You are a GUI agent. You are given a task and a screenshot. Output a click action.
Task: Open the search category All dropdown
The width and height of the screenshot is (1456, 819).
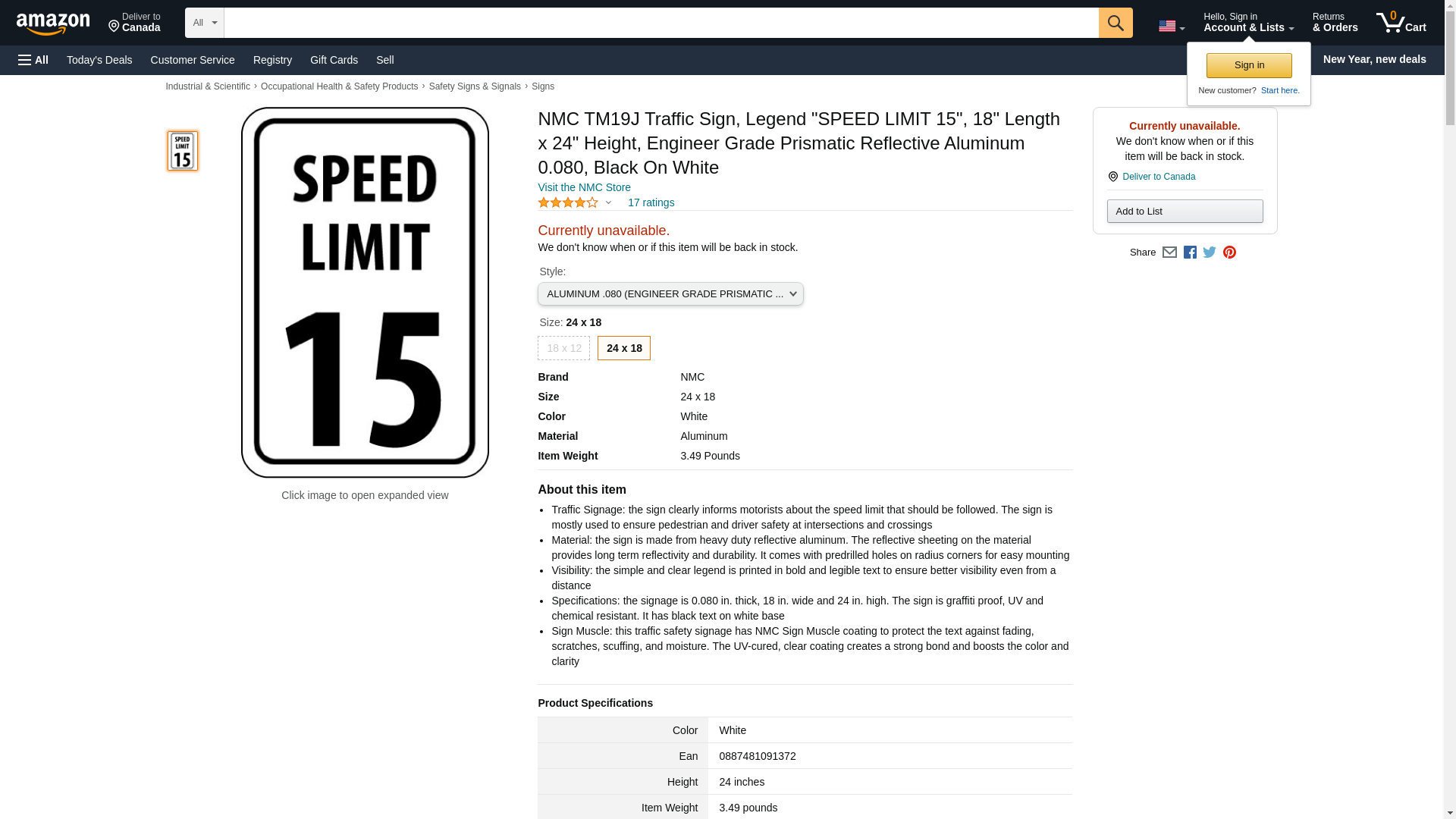[204, 23]
